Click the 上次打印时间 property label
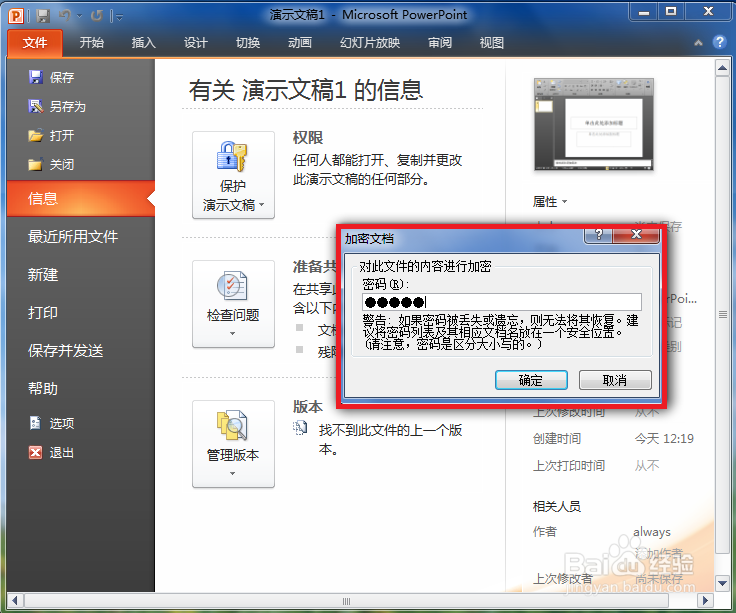The height and width of the screenshot is (613, 736). 568,466
